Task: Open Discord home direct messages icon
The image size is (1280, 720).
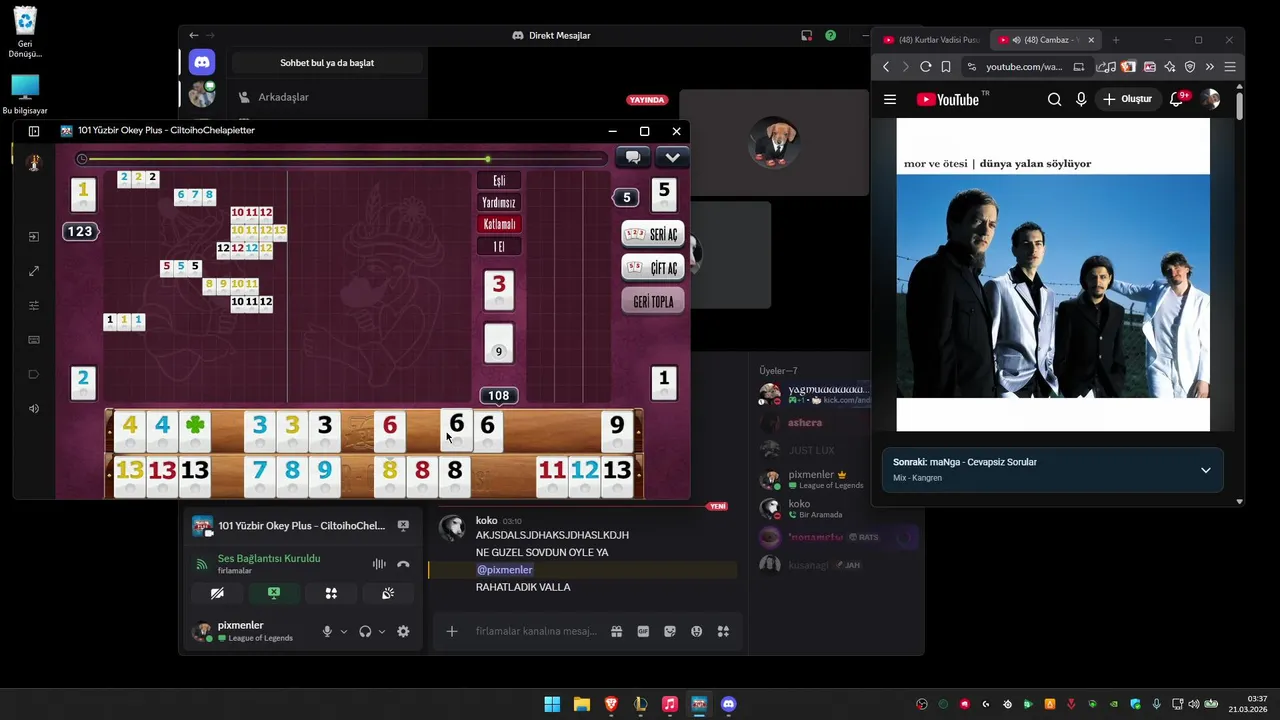Action: click(202, 62)
